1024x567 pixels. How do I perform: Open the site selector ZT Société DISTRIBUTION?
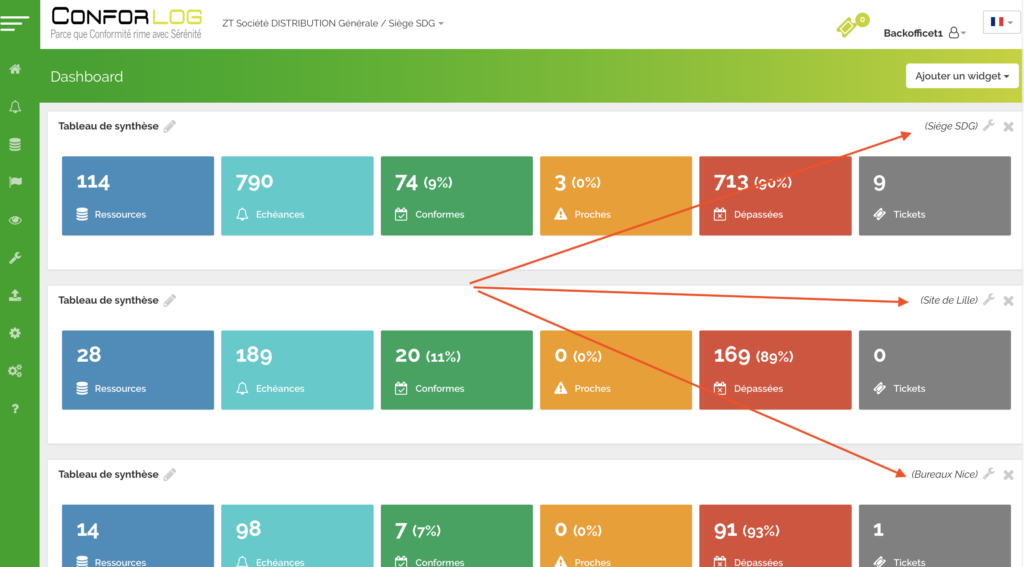333,23
